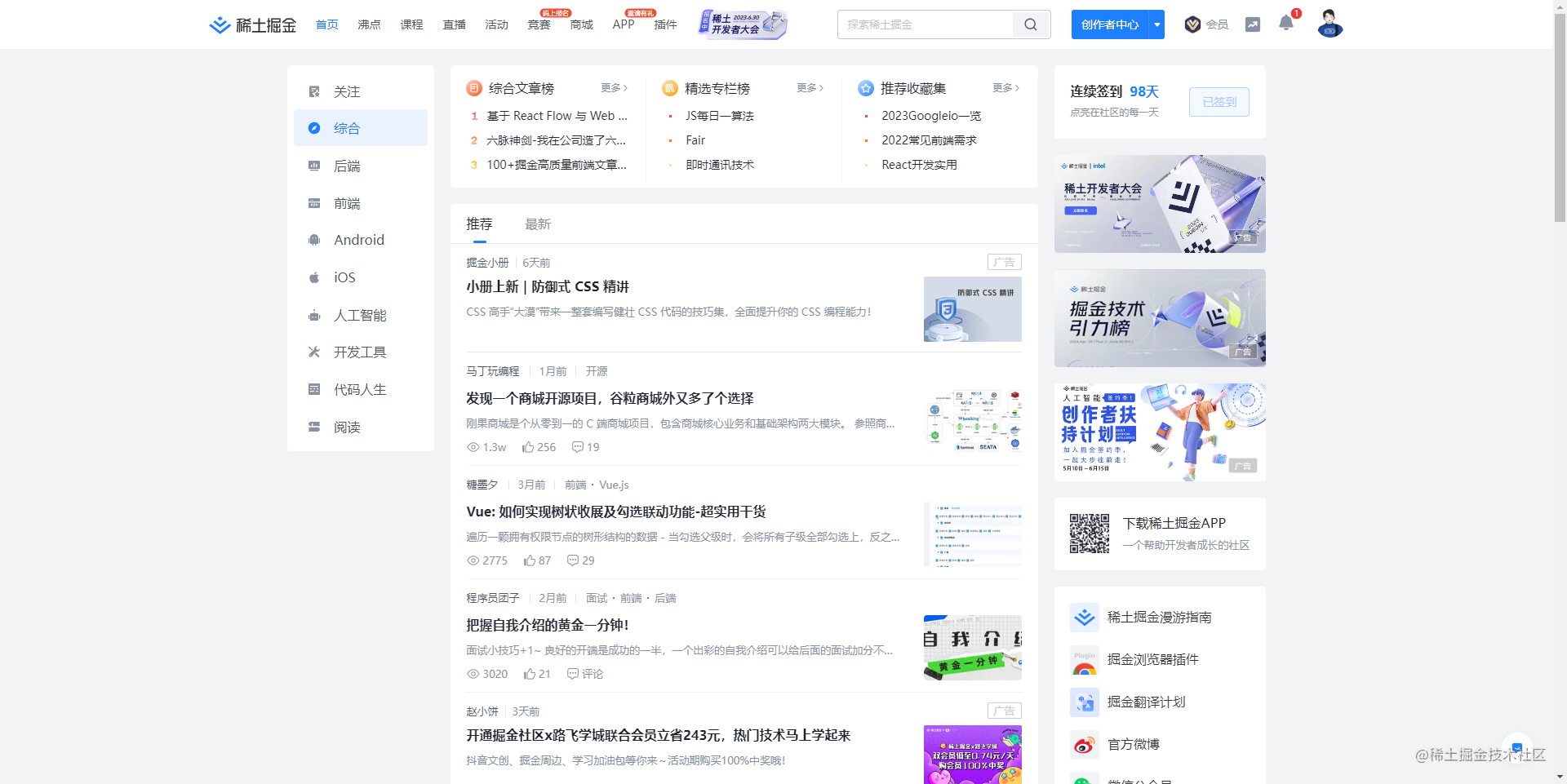Open 商城 in top nav
This screenshot has width=1567, height=784.
pos(582,24)
